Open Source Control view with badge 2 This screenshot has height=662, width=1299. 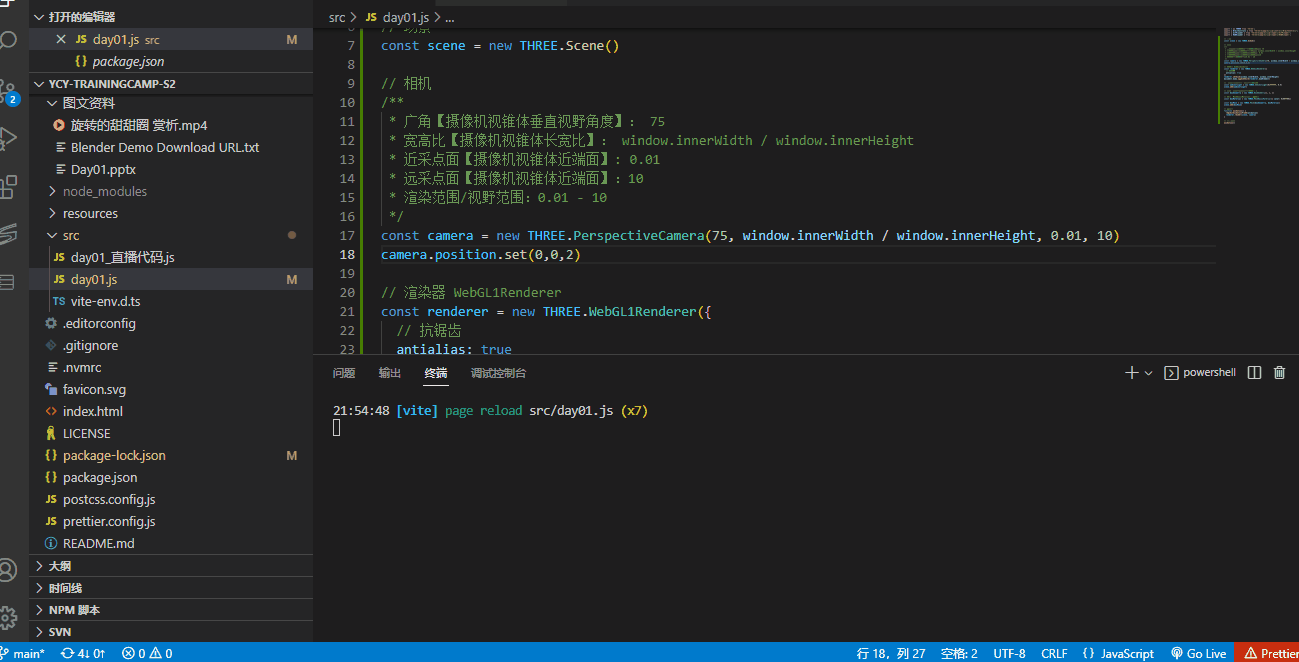click(x=8, y=91)
